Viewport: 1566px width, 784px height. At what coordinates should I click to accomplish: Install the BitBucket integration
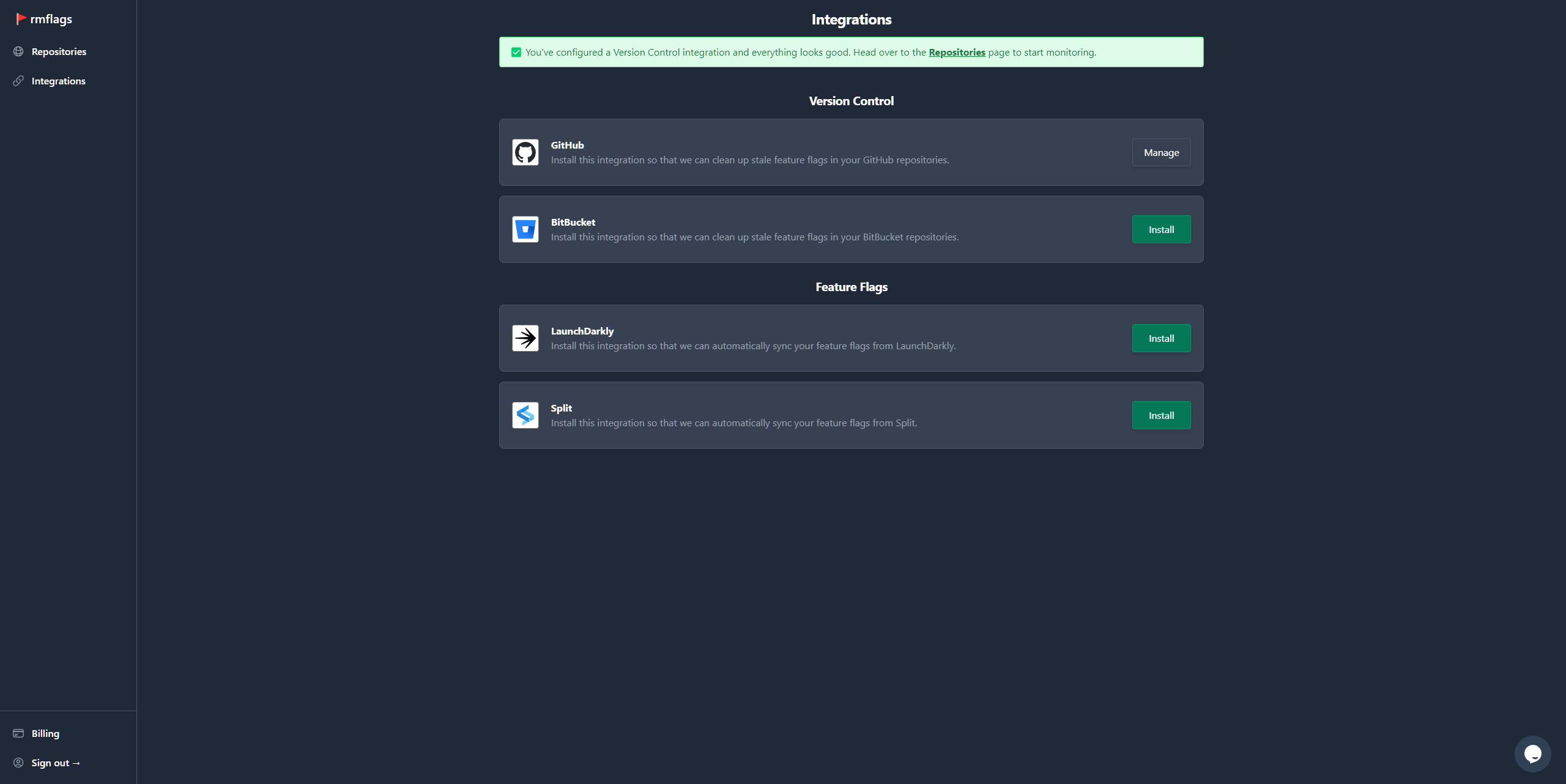pos(1161,229)
